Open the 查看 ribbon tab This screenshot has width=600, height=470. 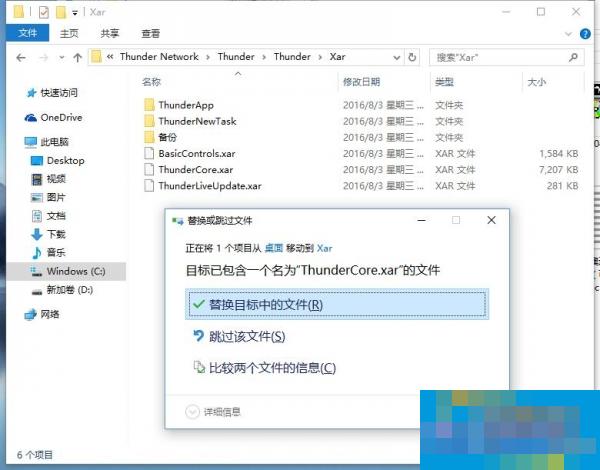point(150,34)
